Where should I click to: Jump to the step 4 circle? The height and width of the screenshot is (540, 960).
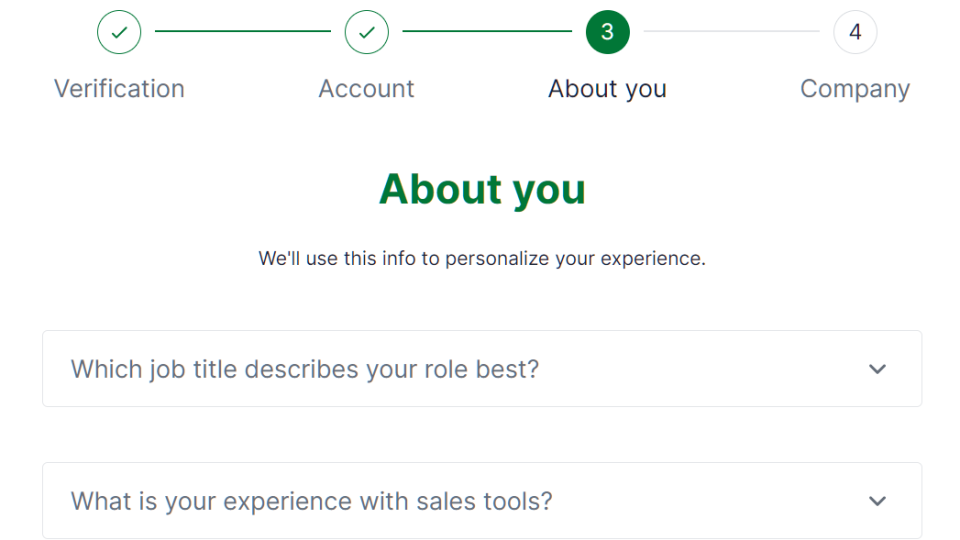coord(855,32)
